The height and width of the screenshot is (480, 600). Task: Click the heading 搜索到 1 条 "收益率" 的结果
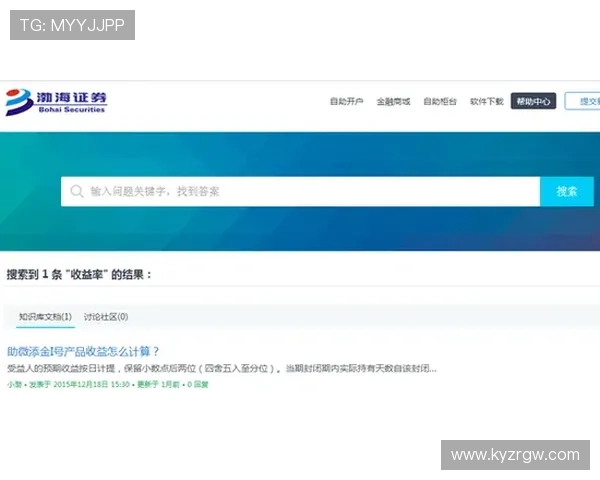pyautogui.click(x=79, y=274)
